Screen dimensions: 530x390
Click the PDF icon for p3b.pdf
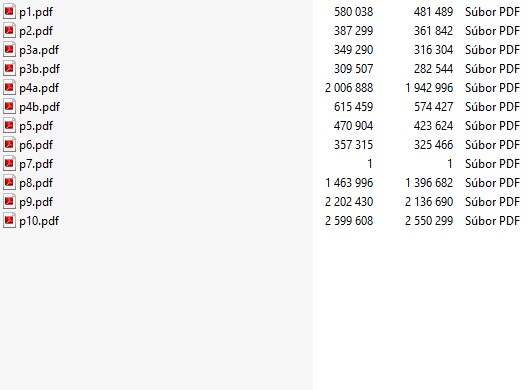click(x=9, y=69)
